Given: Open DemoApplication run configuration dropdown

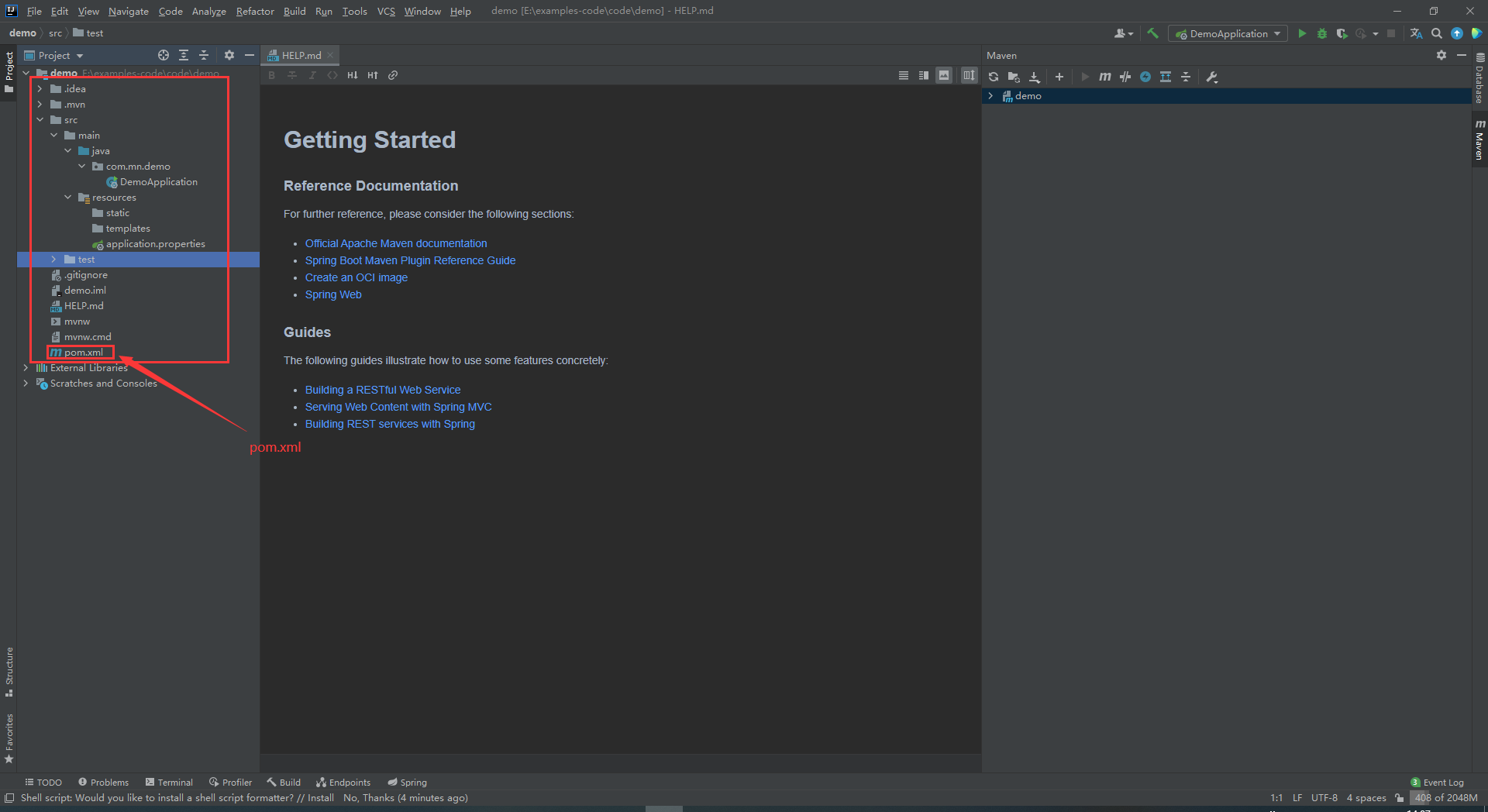Looking at the screenshot, I should [1228, 33].
